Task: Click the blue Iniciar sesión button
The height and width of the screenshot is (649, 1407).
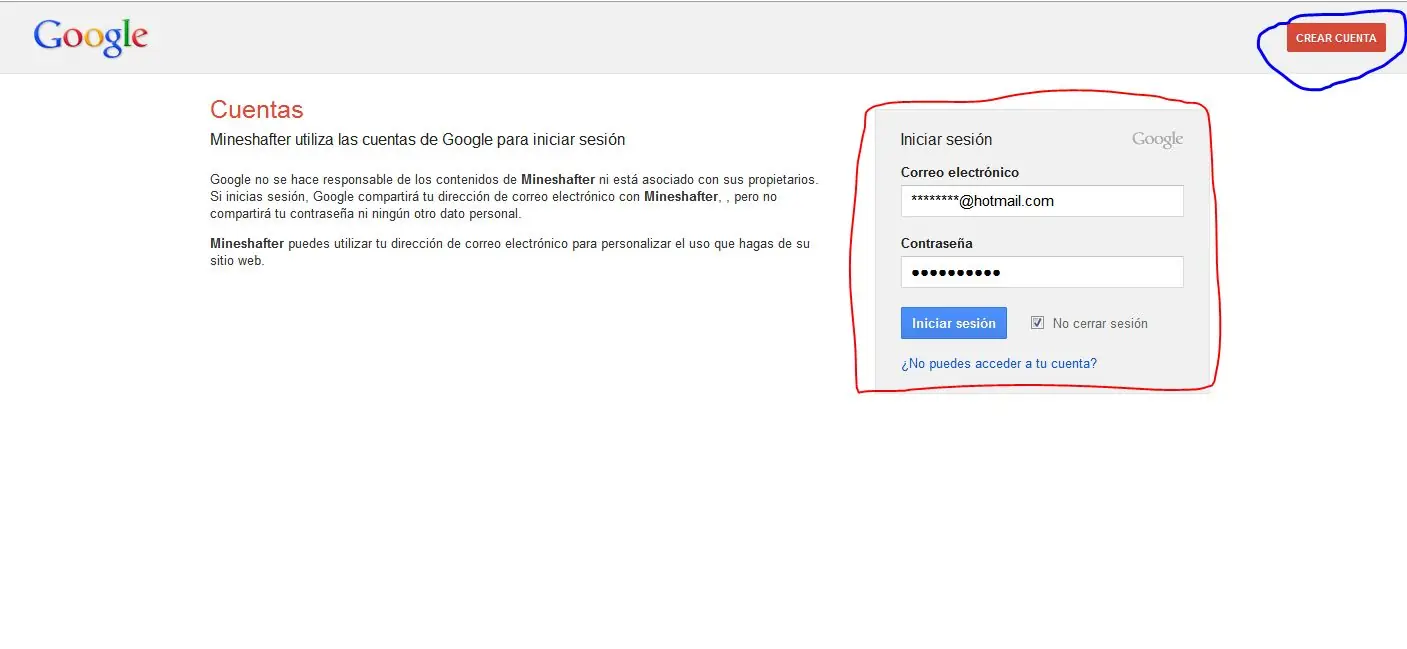Action: coord(954,323)
